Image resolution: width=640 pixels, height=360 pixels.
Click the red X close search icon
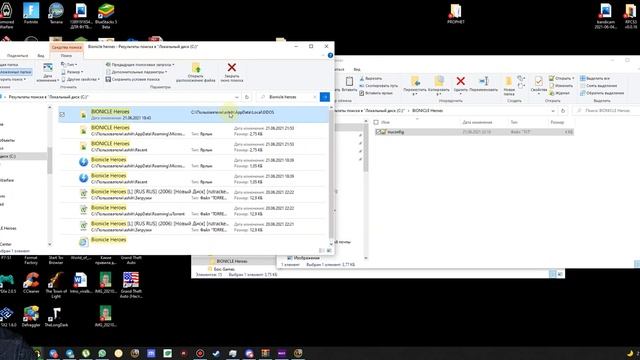point(231,67)
